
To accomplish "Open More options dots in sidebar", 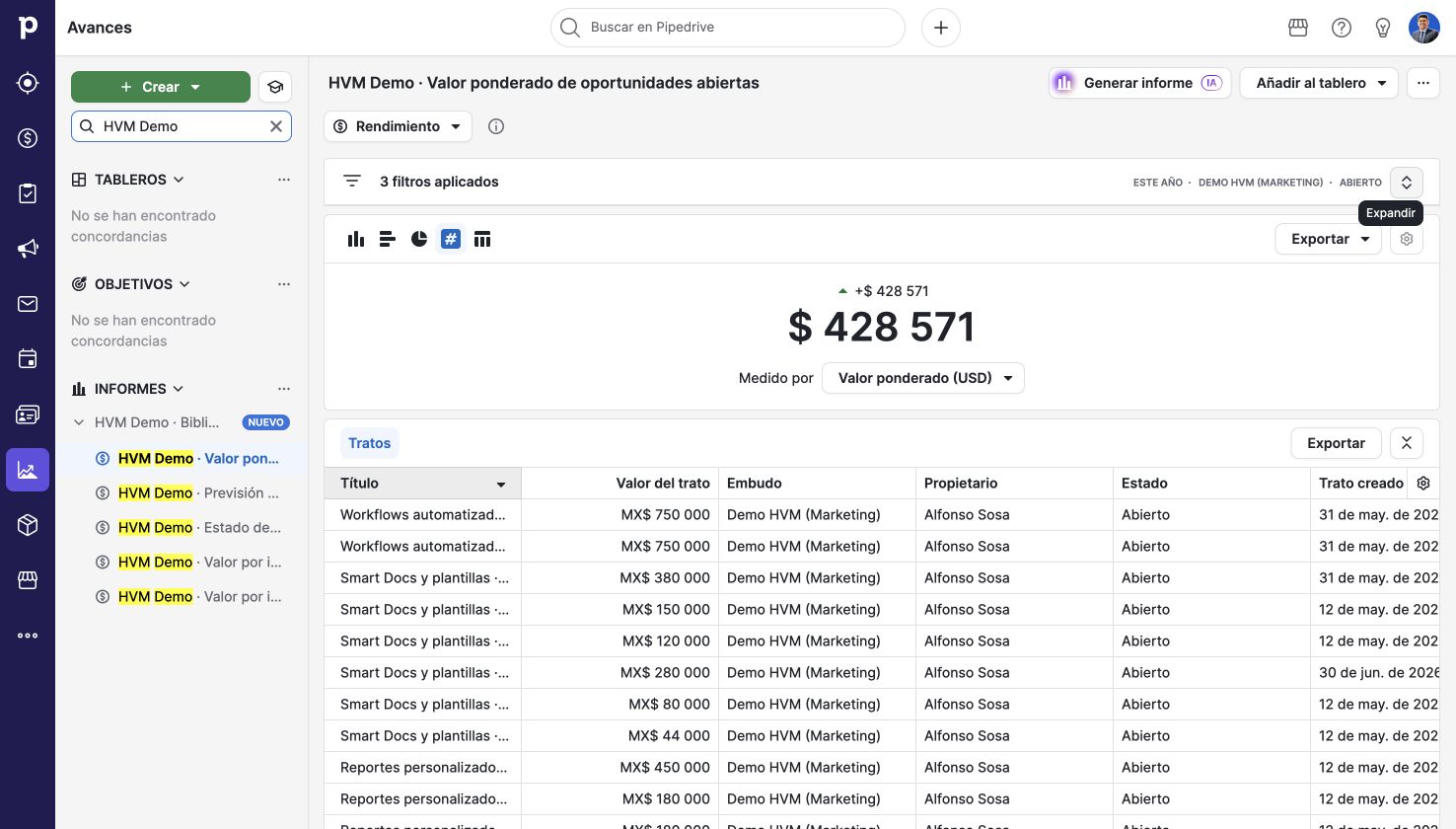I will click(x=28, y=636).
